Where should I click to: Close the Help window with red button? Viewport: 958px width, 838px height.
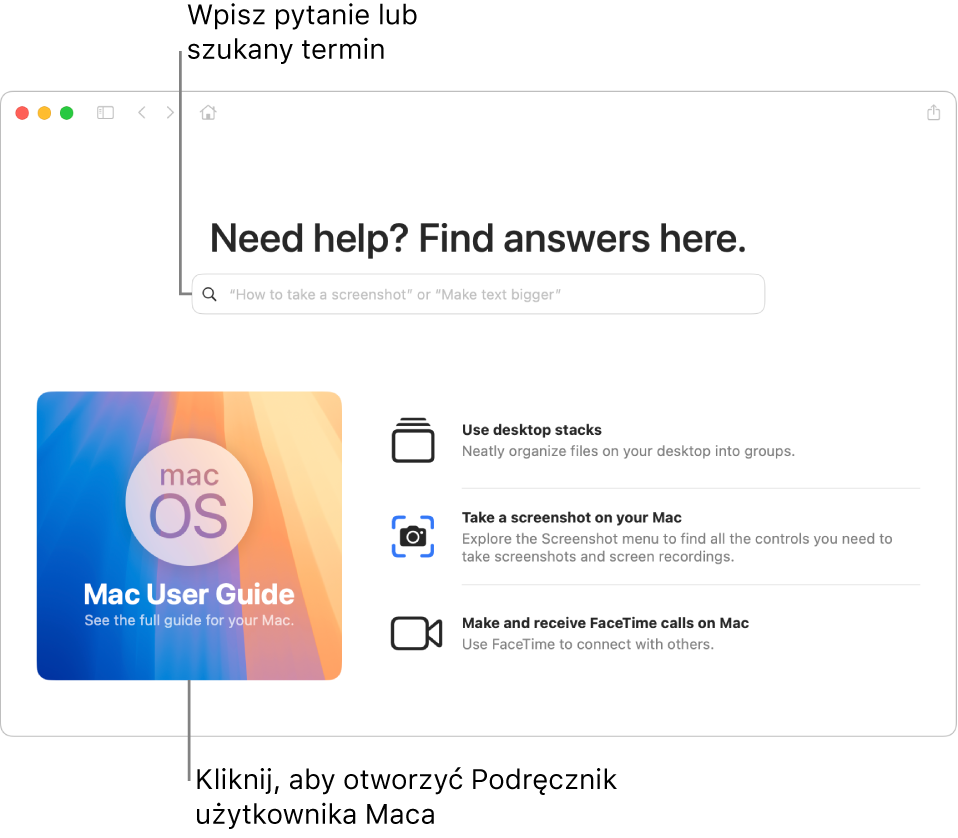pos(22,113)
